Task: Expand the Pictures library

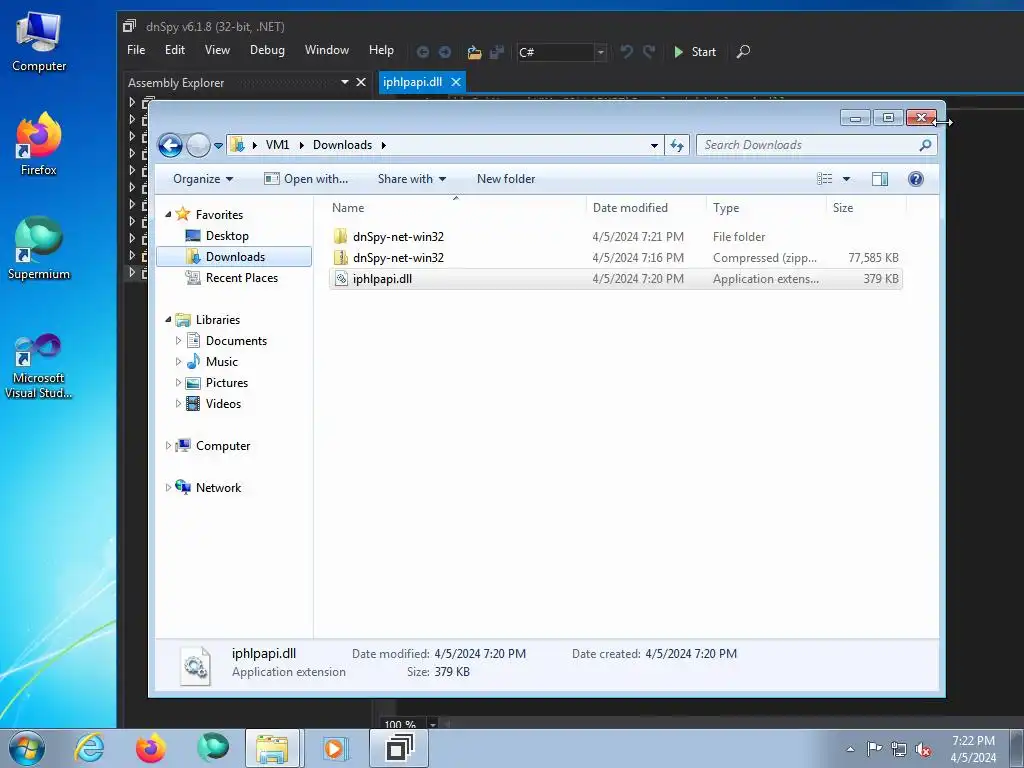Action: coord(178,383)
